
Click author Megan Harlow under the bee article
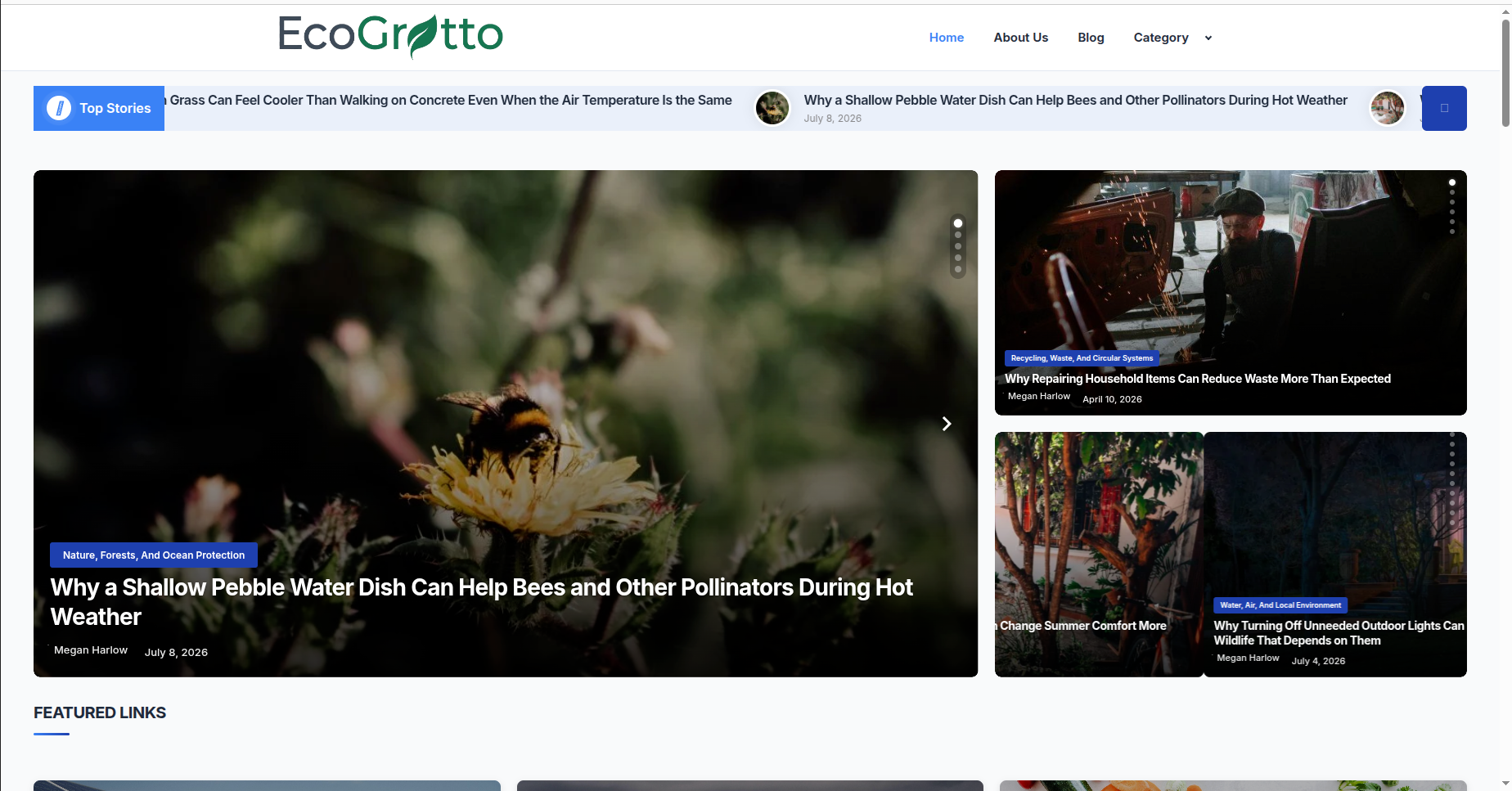pos(91,650)
